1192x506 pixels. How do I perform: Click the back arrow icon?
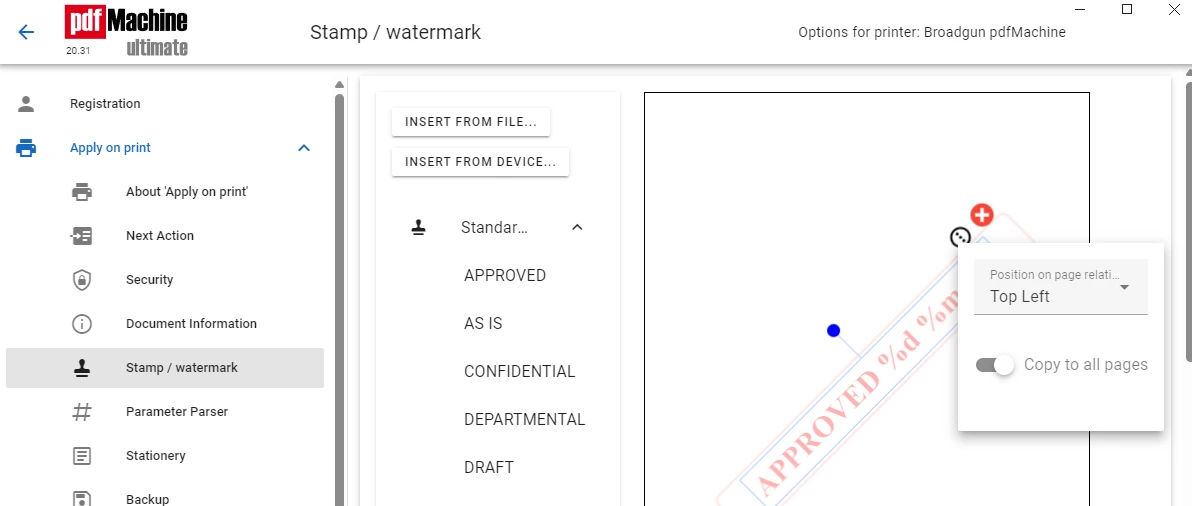[27, 32]
